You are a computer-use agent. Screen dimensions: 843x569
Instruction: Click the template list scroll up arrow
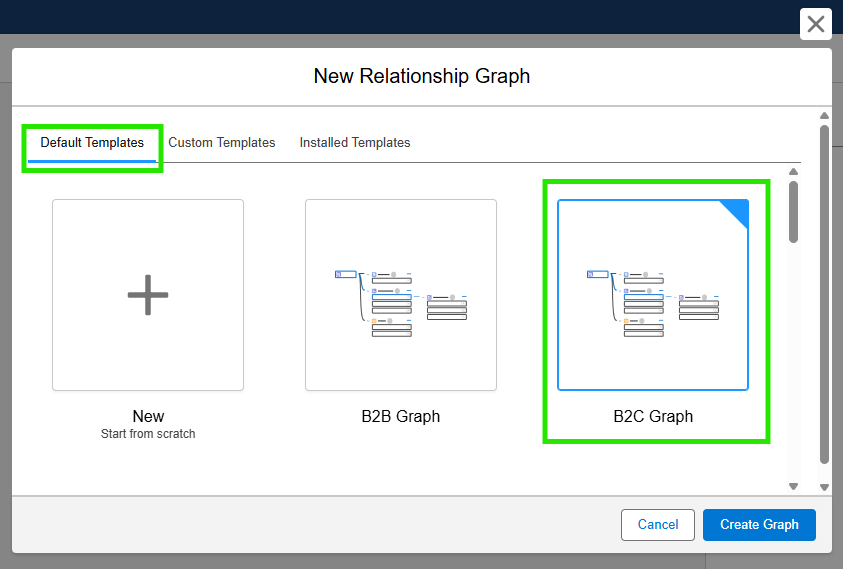[793, 171]
